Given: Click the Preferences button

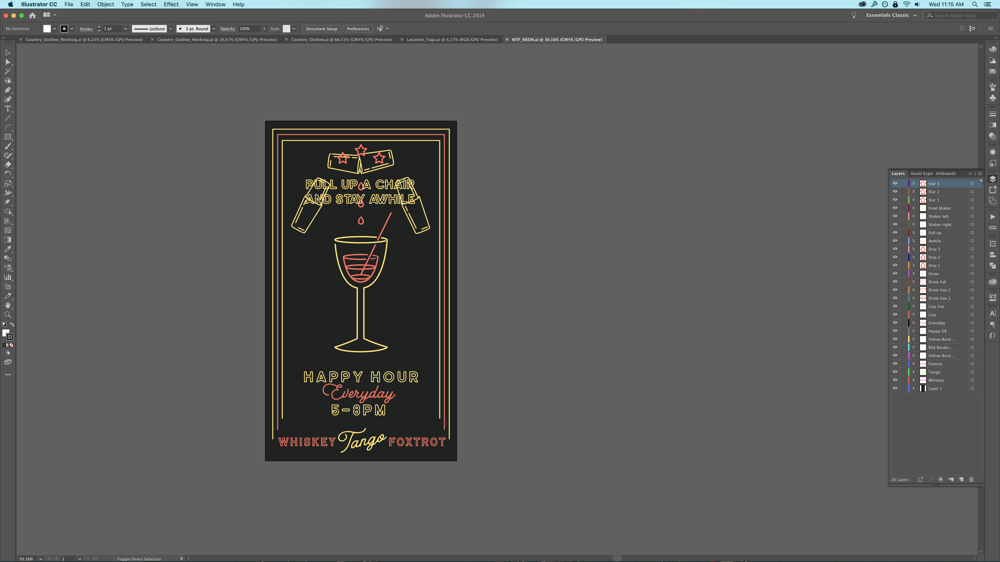Looking at the screenshot, I should (x=358, y=29).
